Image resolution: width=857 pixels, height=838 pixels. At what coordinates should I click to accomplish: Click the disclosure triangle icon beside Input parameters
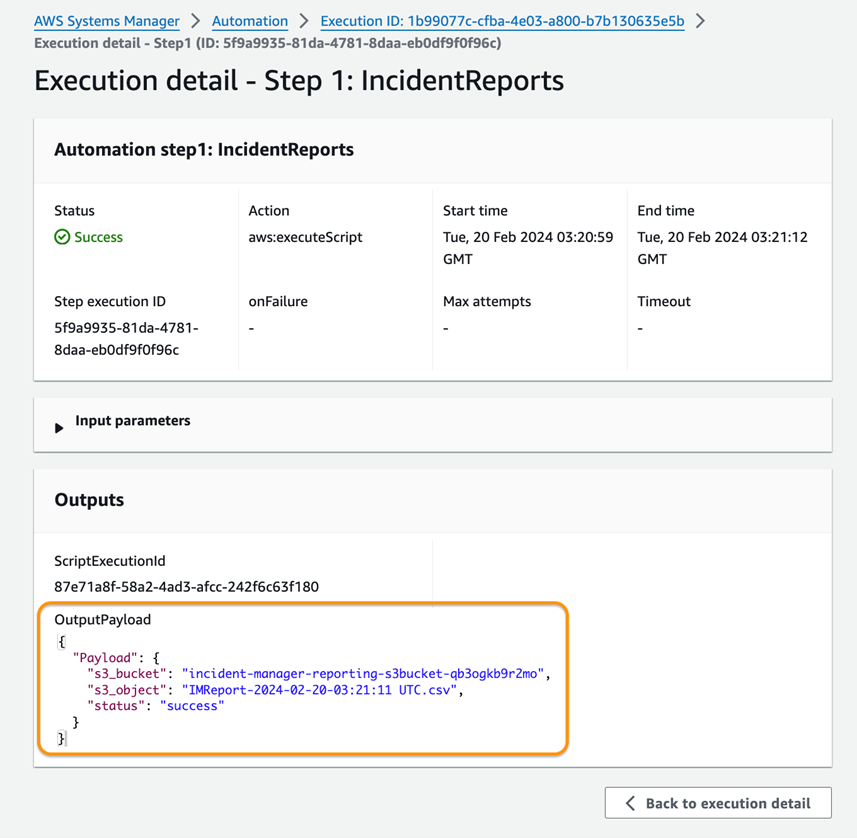(x=60, y=422)
